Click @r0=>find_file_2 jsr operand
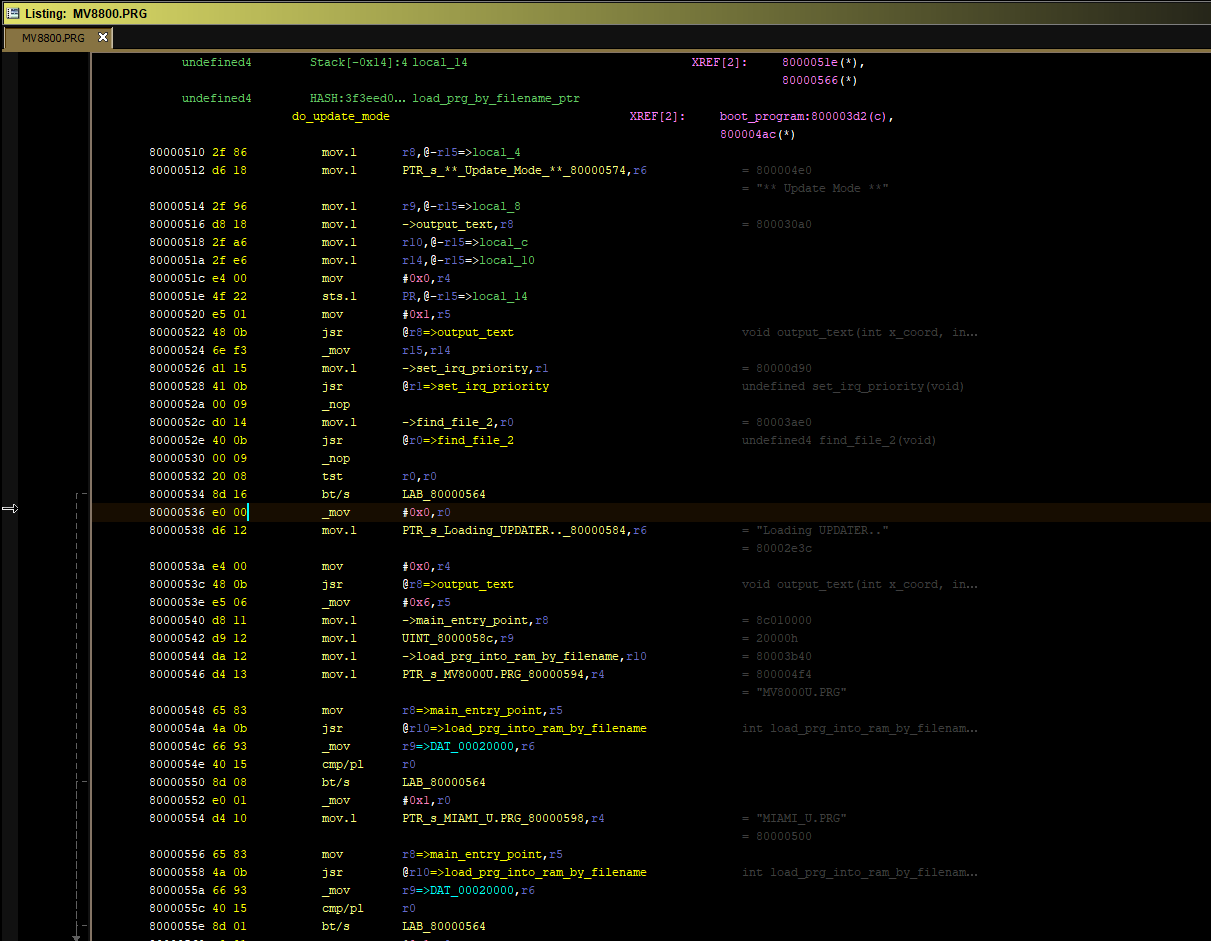Viewport: 1211px width, 941px height. (x=458, y=440)
